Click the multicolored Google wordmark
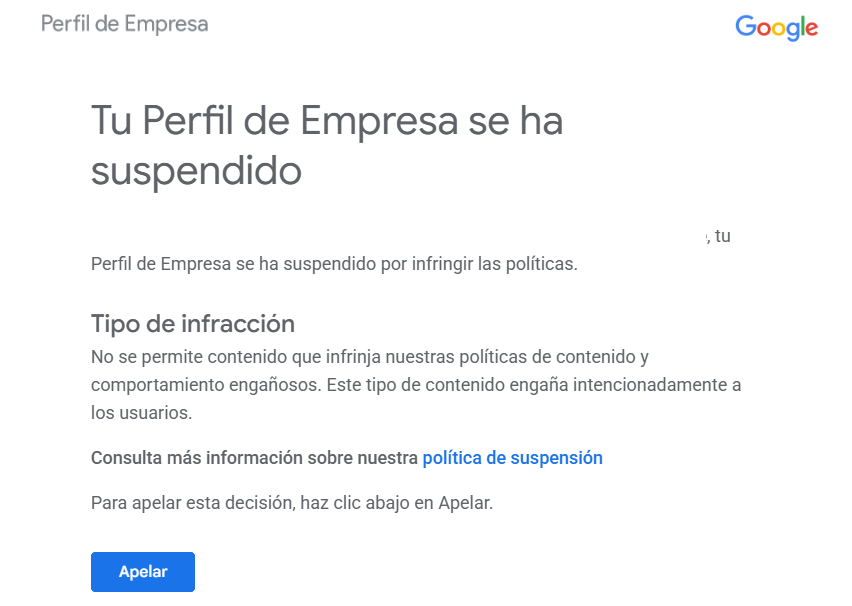Viewport: 852px width, 606px height. point(776,27)
